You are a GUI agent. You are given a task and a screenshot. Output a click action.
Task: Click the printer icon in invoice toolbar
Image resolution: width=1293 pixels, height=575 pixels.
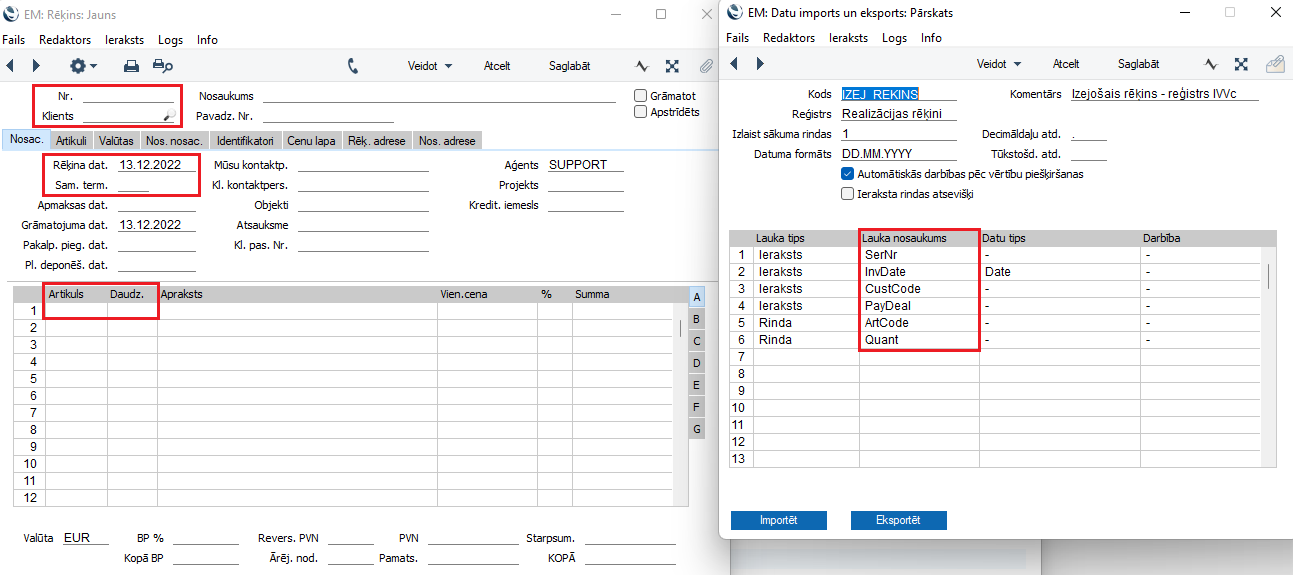(131, 66)
